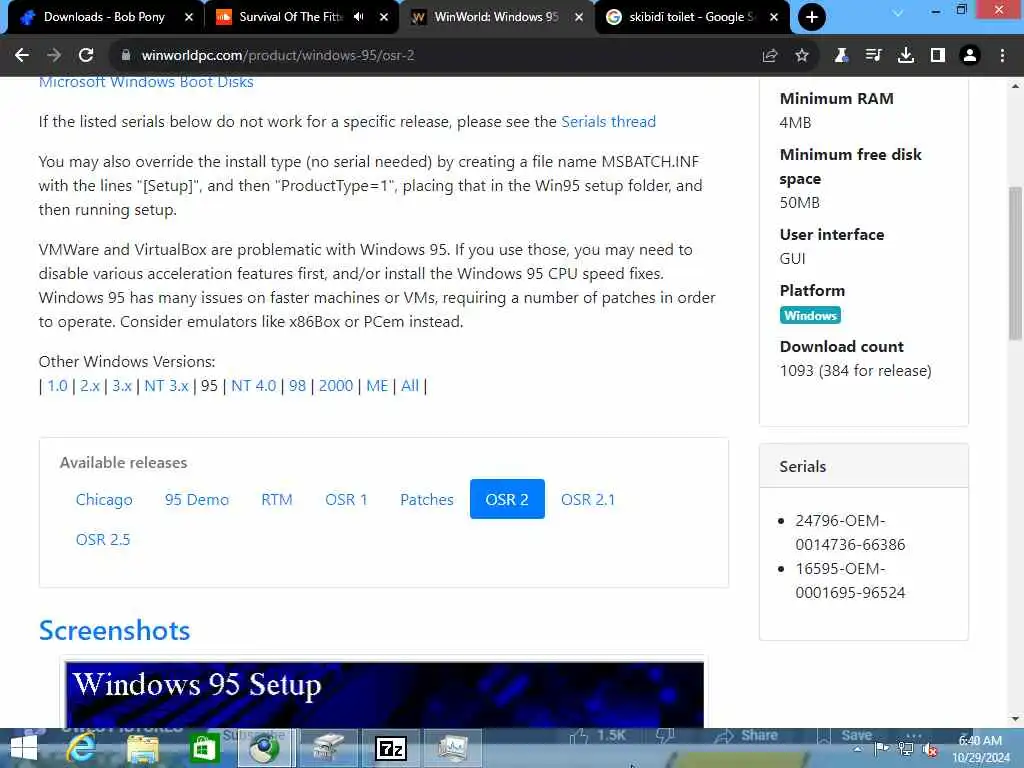Open the tab search chevron
Image resolution: width=1024 pixels, height=768 pixels.
click(x=898, y=12)
